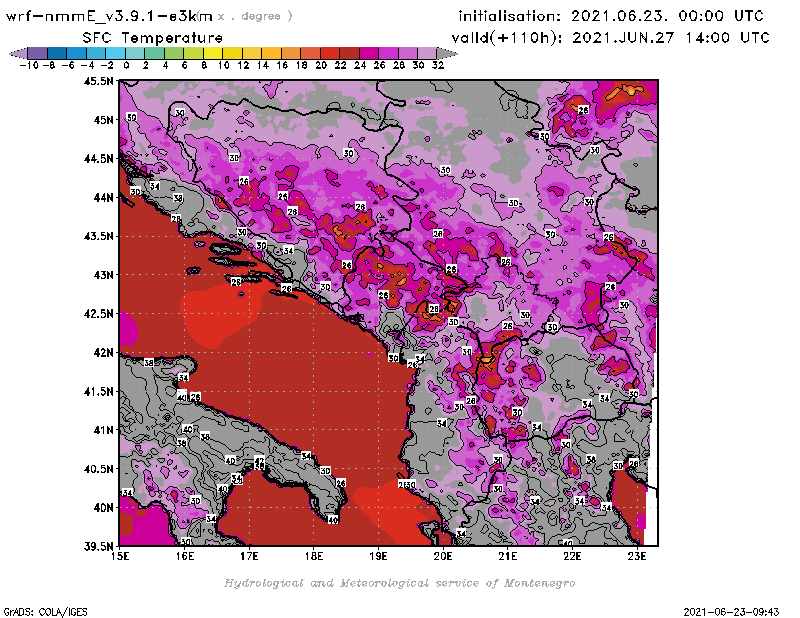Pick the legend swatch between -4 and -2
The image size is (800, 618).
pyautogui.click(x=96, y=53)
